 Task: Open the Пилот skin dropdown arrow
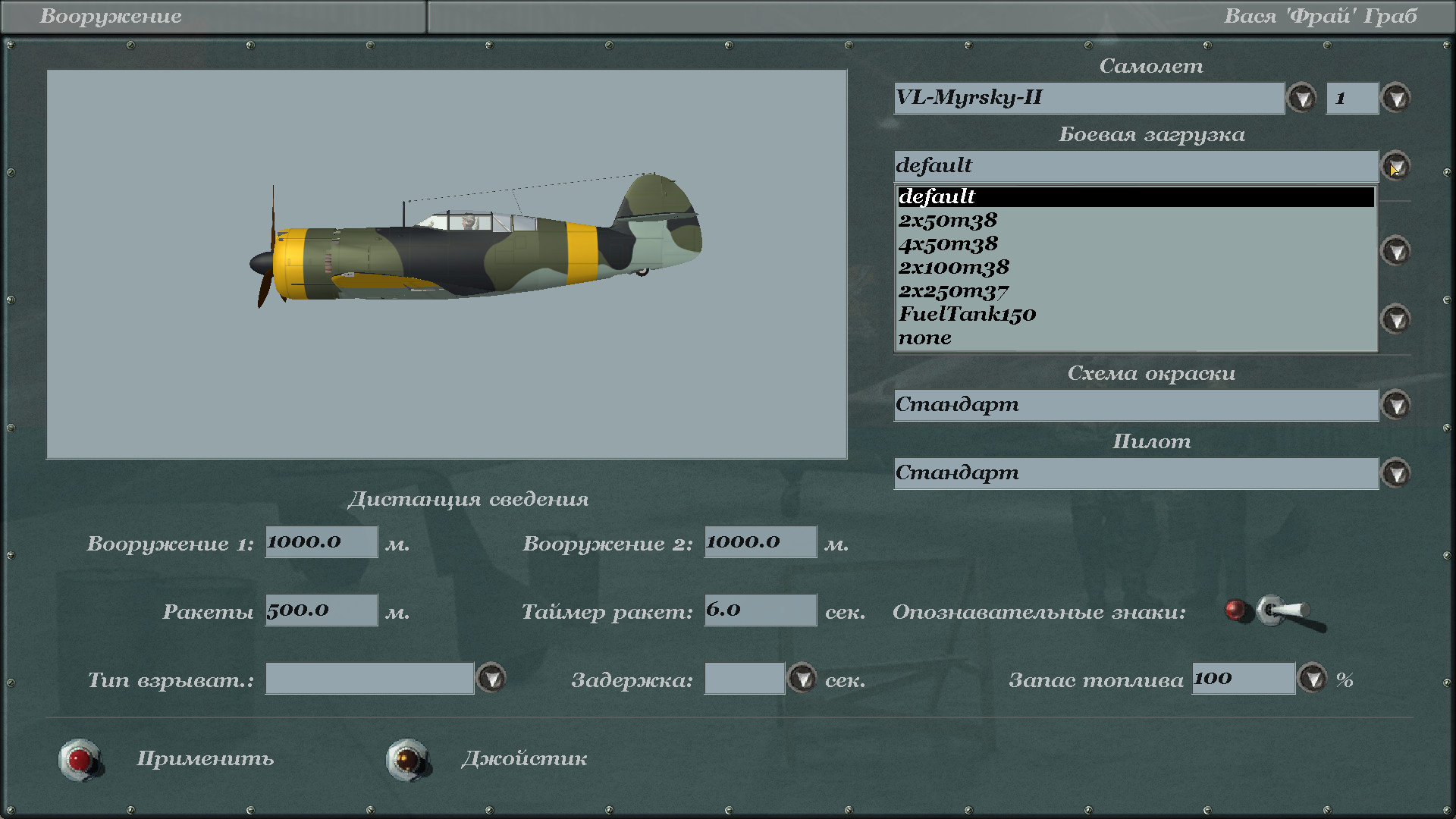coord(1395,473)
